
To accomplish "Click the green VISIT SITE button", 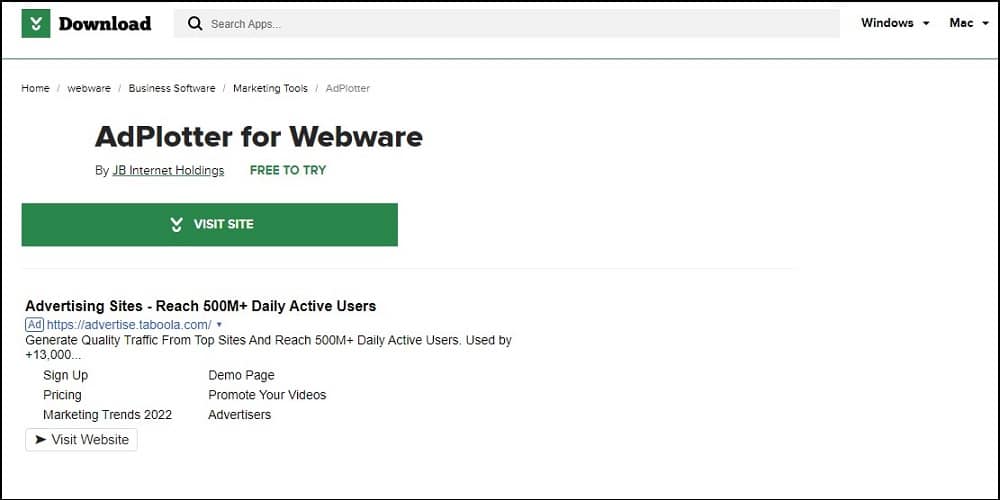I will 210,224.
